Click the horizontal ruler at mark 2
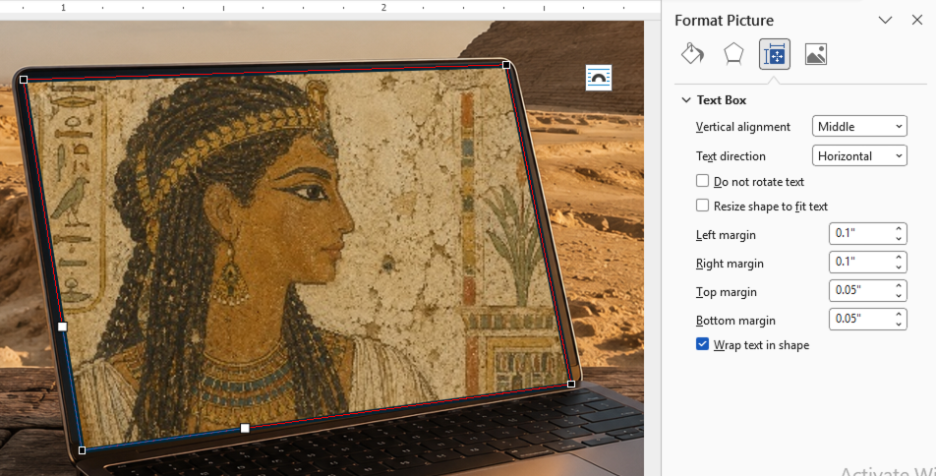The image size is (936, 476). [x=384, y=7]
